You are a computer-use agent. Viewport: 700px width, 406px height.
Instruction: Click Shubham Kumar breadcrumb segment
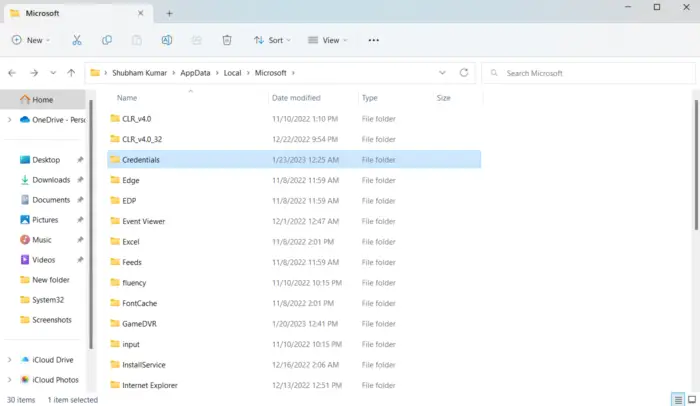click(139, 73)
